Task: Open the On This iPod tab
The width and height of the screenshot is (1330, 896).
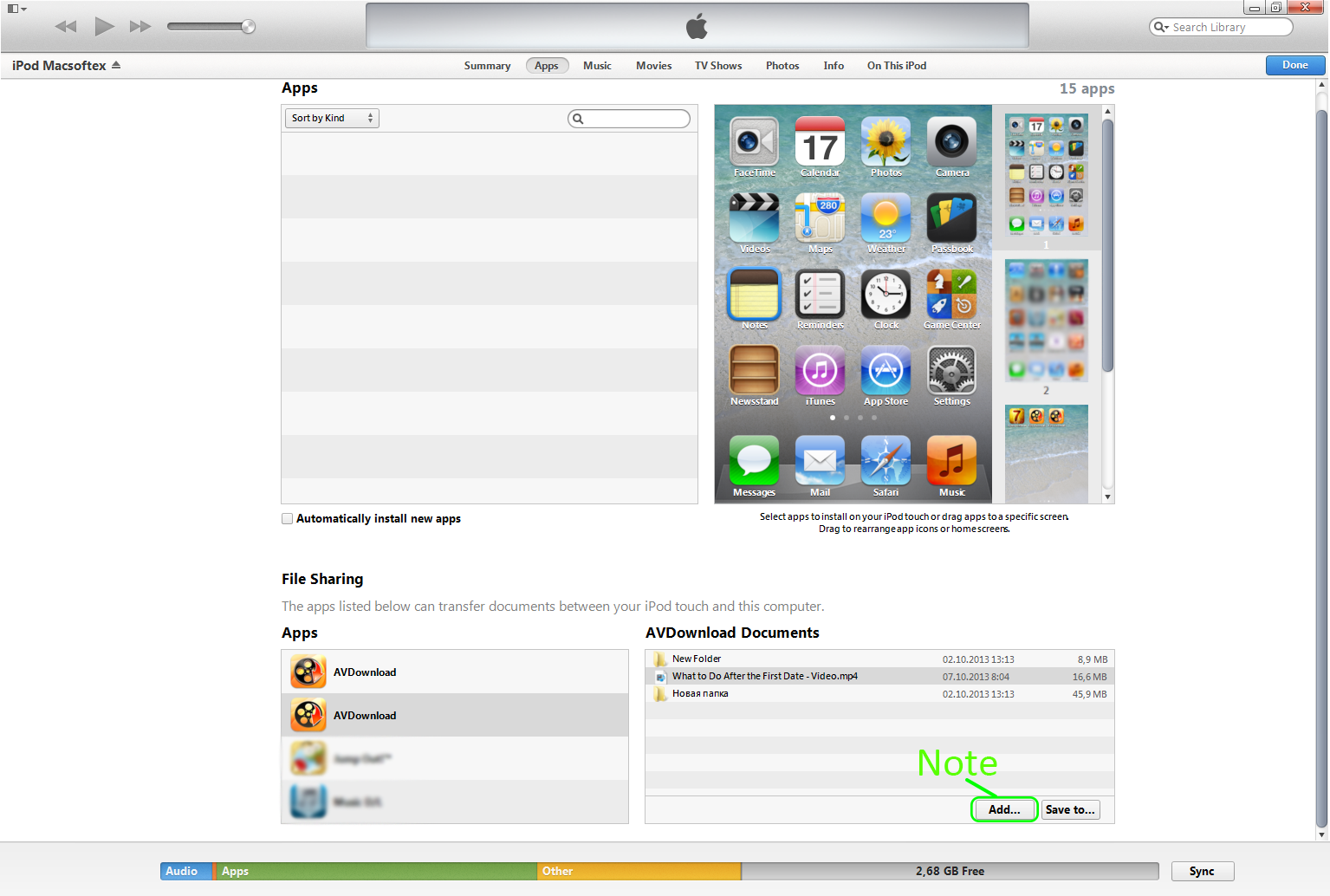Action: 897,66
